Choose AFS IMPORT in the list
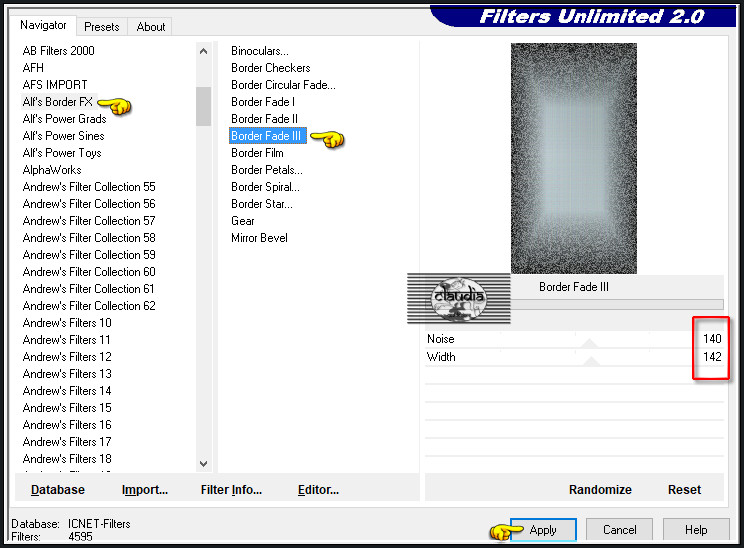This screenshot has height=548, width=744. point(55,84)
